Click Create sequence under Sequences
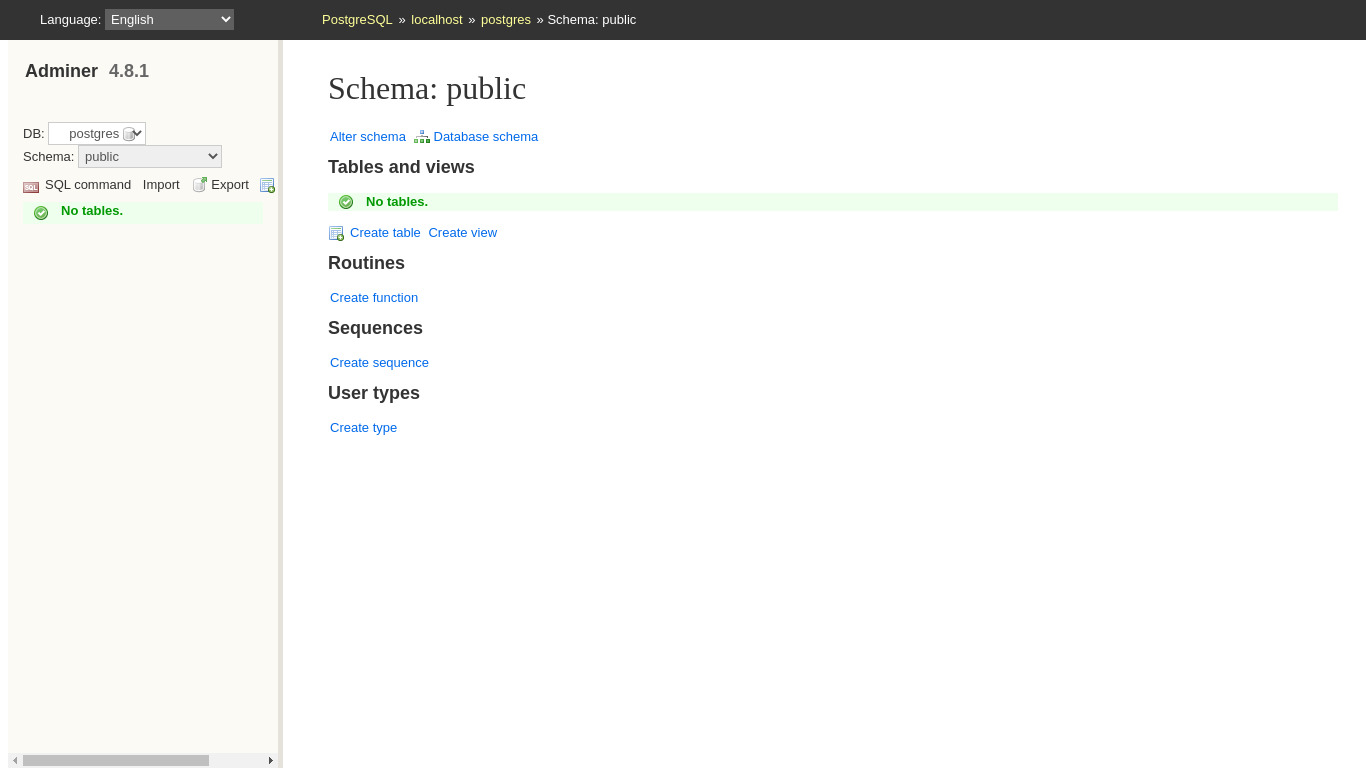The height and width of the screenshot is (768, 1366). pos(379,363)
